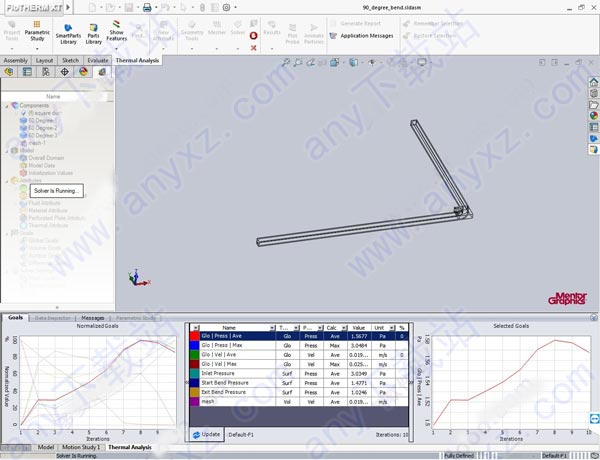Click green swatch for Glo | Vel | Ave
Screen dimensions: 600x460
click(195, 355)
